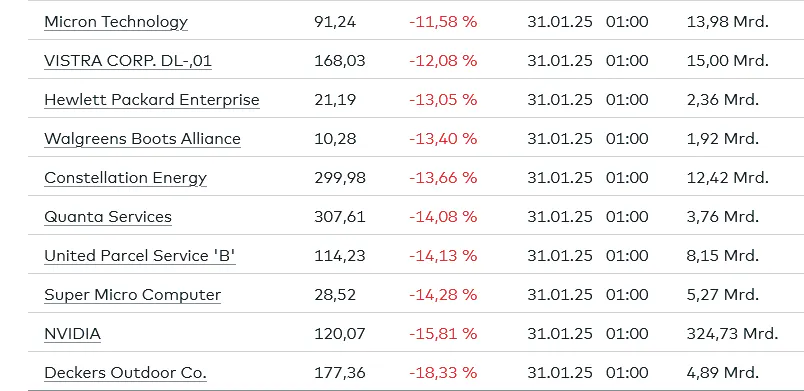Click NVIDIA's price 120,07
Screen dimensions: 804x391
pyautogui.click(x=339, y=334)
